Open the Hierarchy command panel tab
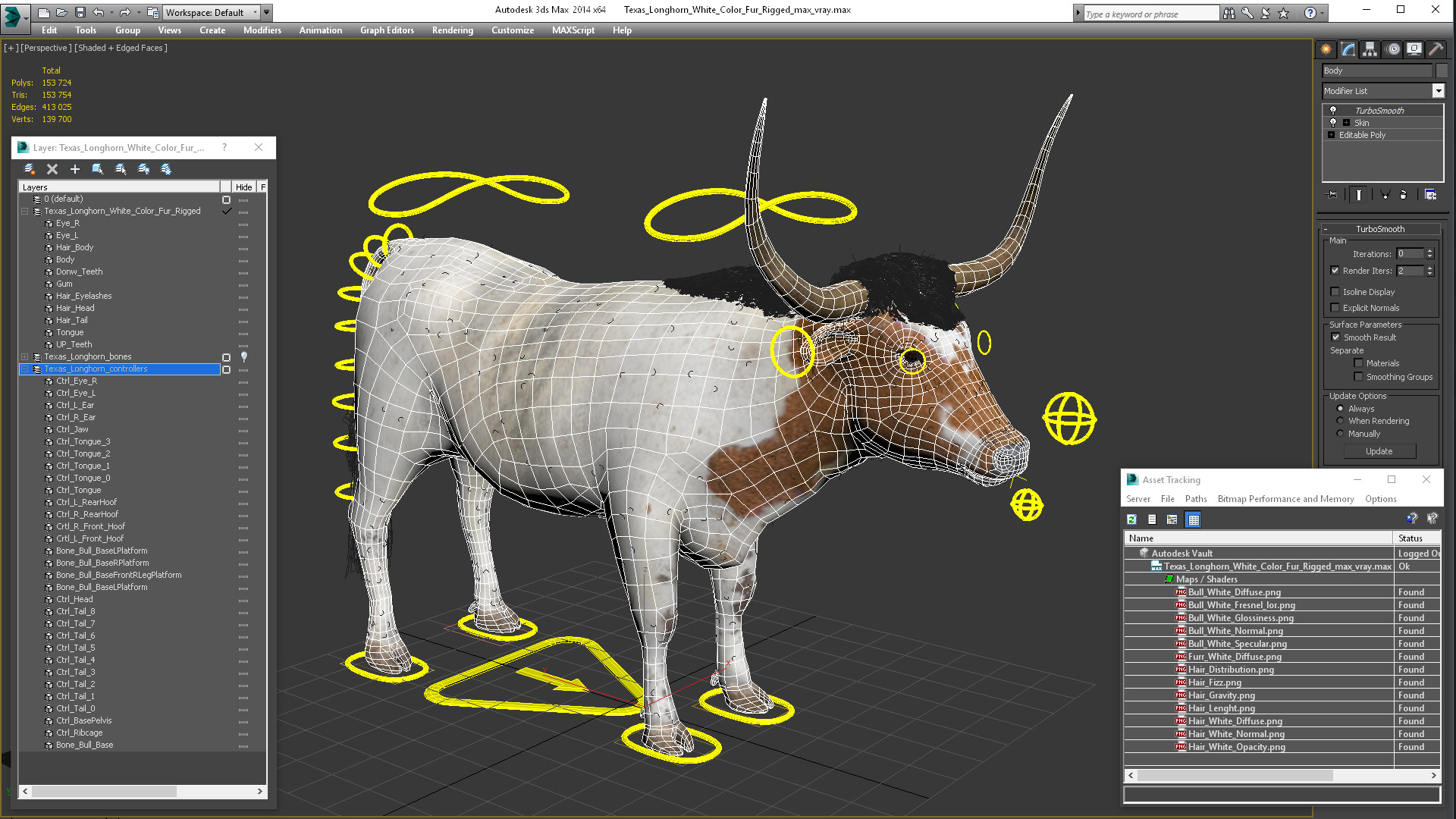The width and height of the screenshot is (1456, 819). click(1370, 49)
